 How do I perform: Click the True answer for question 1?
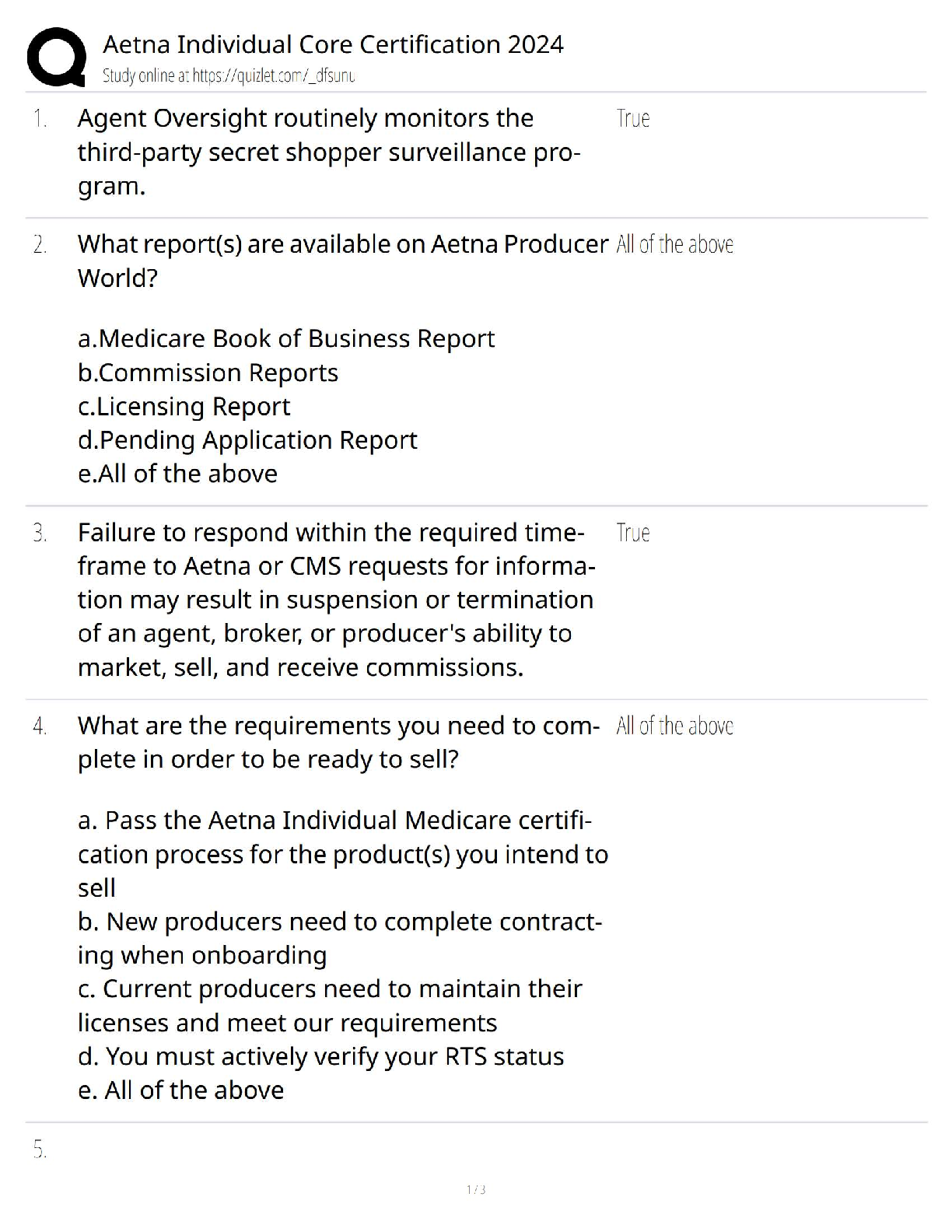click(633, 118)
